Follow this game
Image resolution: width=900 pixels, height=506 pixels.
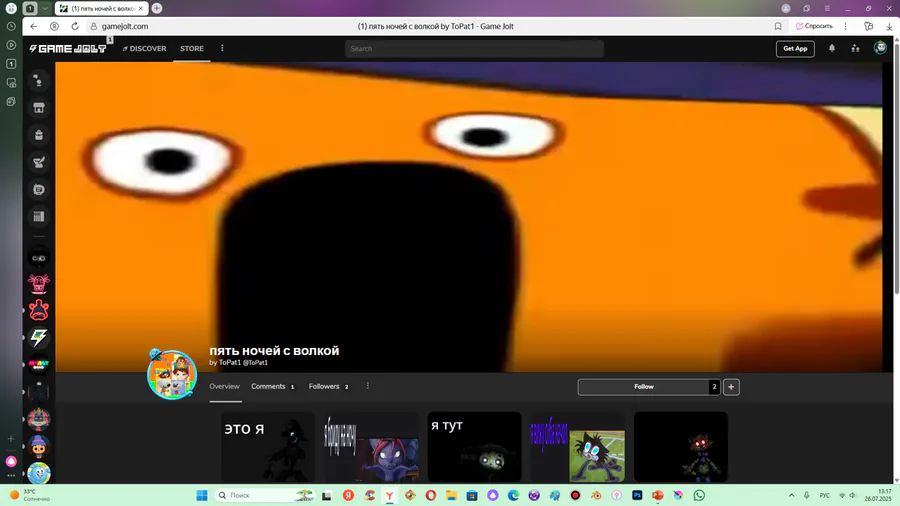pyautogui.click(x=643, y=387)
